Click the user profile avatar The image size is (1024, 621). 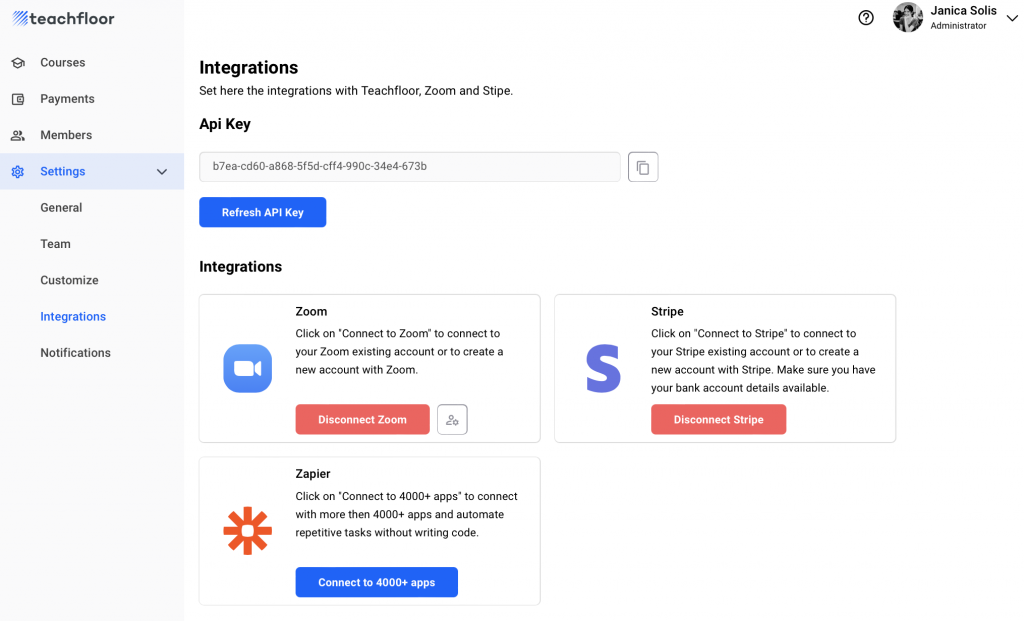[908, 18]
